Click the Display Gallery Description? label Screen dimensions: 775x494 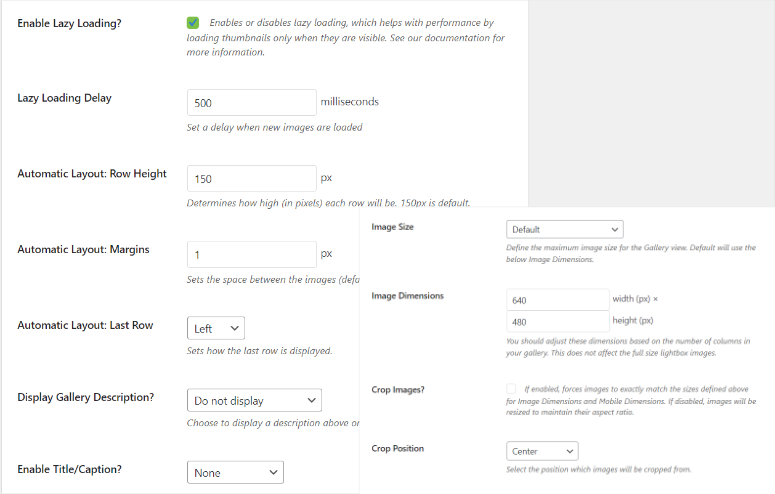85,397
